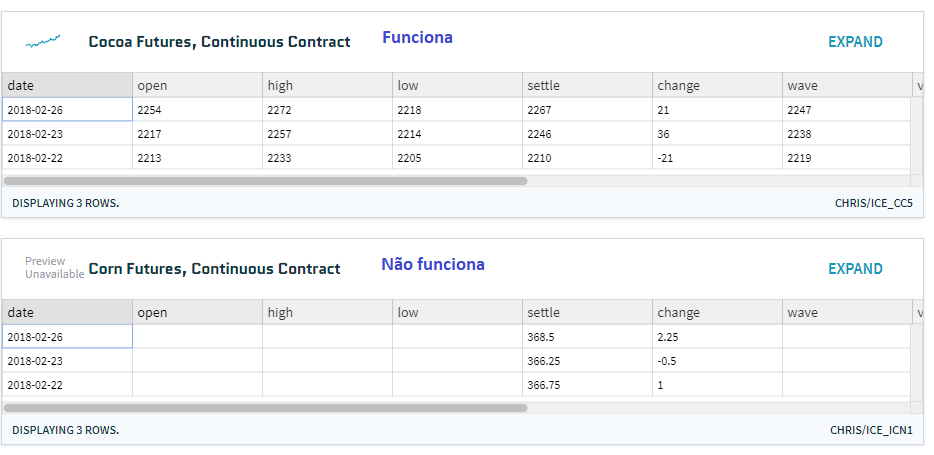The width and height of the screenshot is (934, 455).
Task: Click the CHRIS/ICE_CC5 dataset code
Action: [x=873, y=203]
